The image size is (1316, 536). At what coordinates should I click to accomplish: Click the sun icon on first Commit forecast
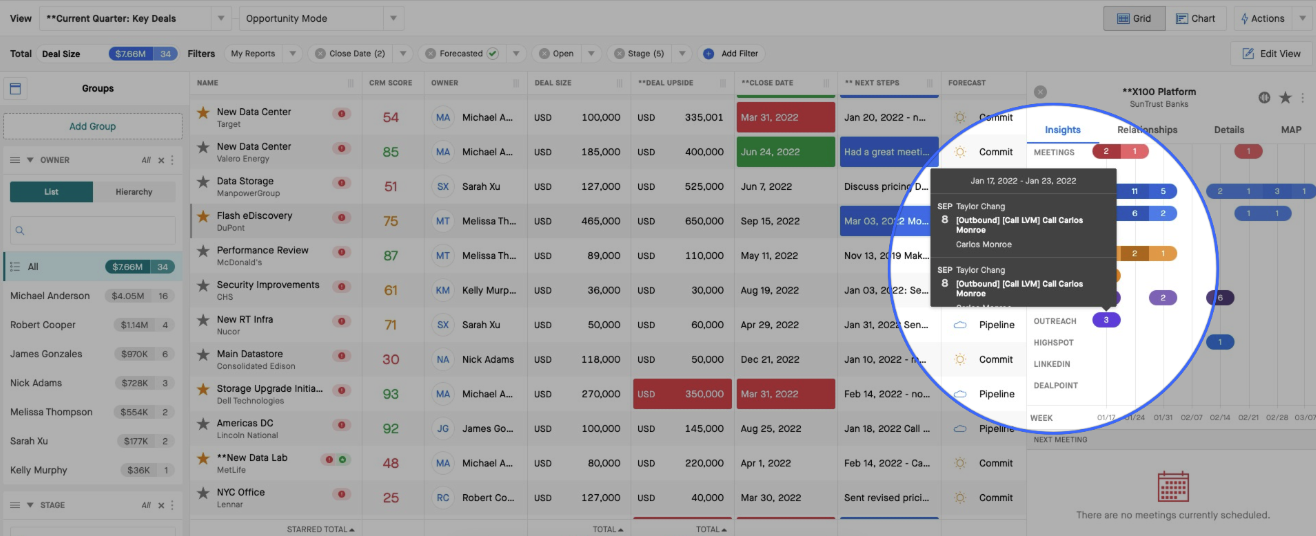(959, 118)
